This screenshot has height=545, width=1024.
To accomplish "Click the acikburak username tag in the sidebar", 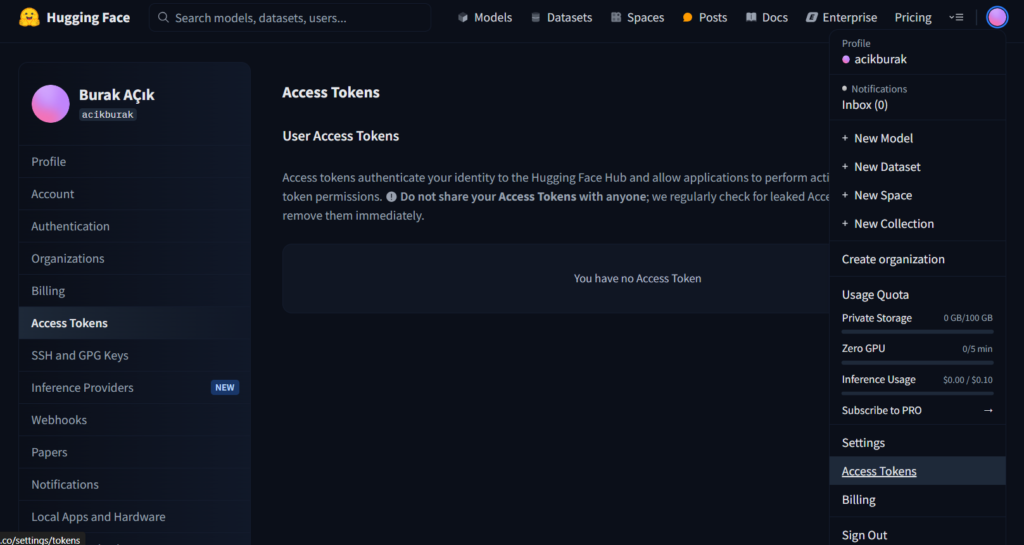I will [x=108, y=115].
